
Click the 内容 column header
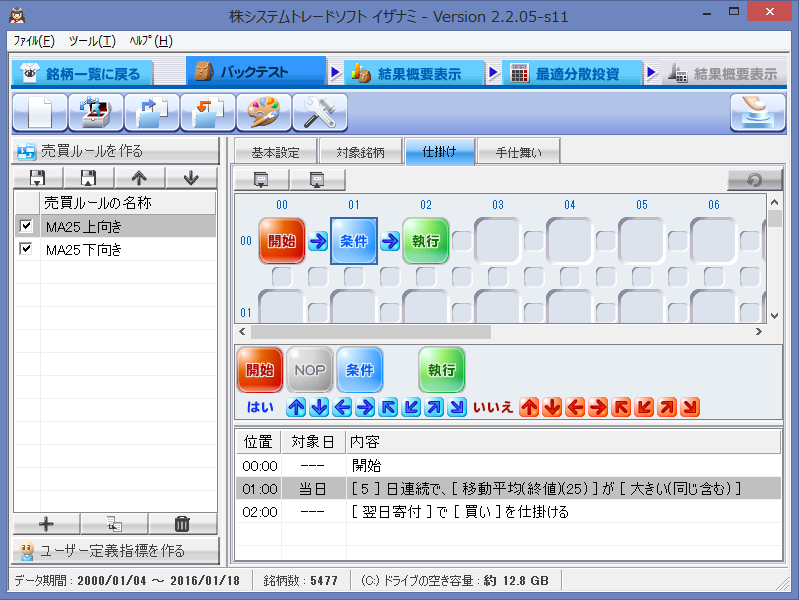click(564, 441)
